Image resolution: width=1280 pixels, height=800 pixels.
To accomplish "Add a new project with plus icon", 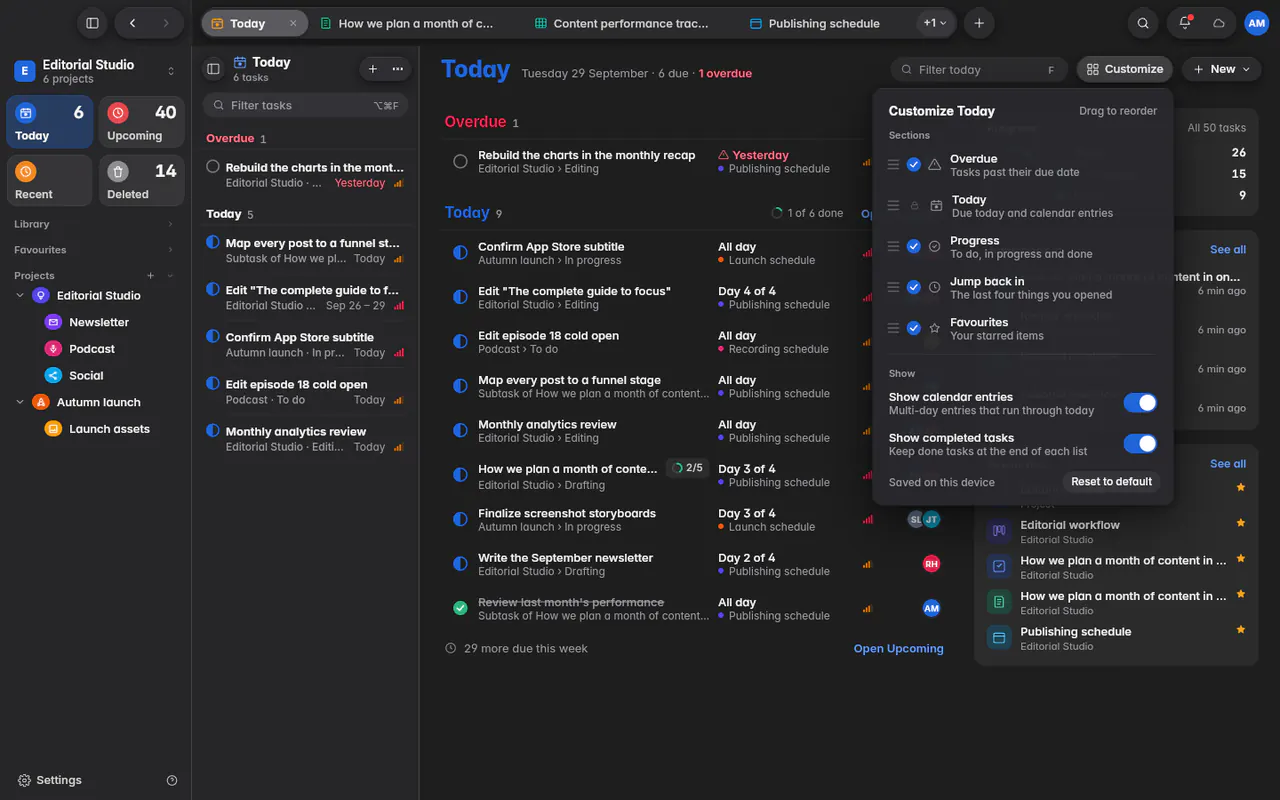I will coord(151,275).
